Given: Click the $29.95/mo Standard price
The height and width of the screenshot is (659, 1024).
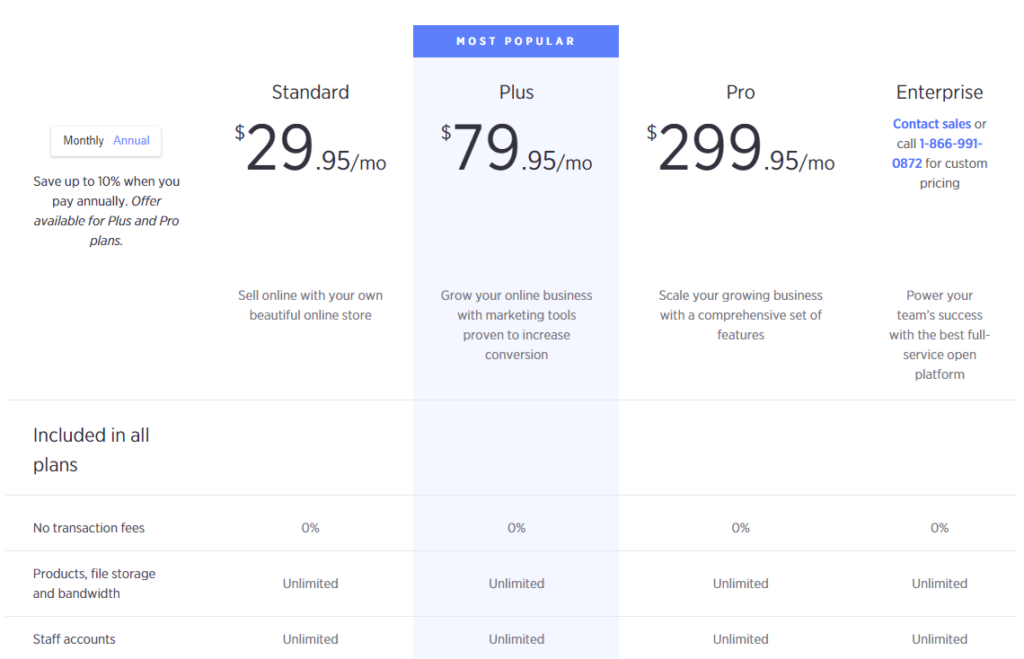Looking at the screenshot, I should pos(310,150).
